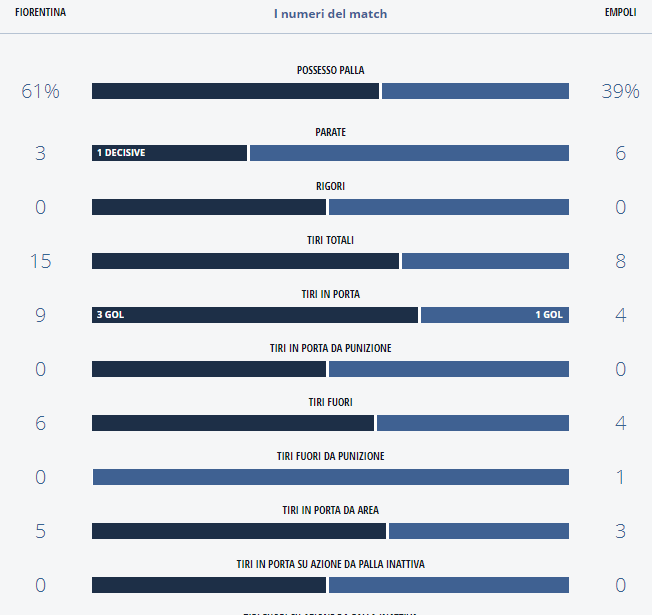The image size is (652, 615).
Task: Click the '1 DECISIVE' saves bar segment
Action: [169, 153]
